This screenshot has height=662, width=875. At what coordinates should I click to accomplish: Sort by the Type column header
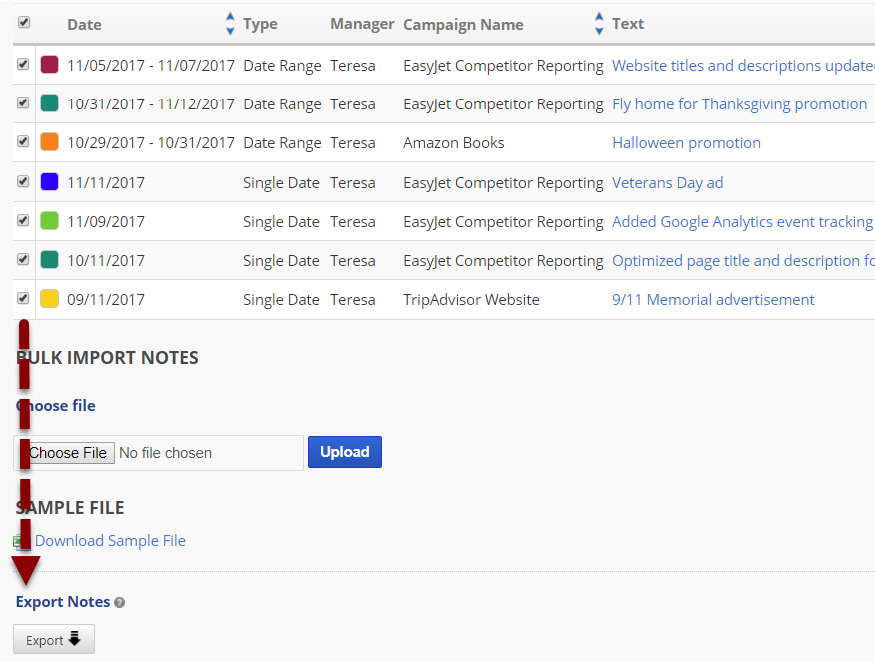(260, 24)
